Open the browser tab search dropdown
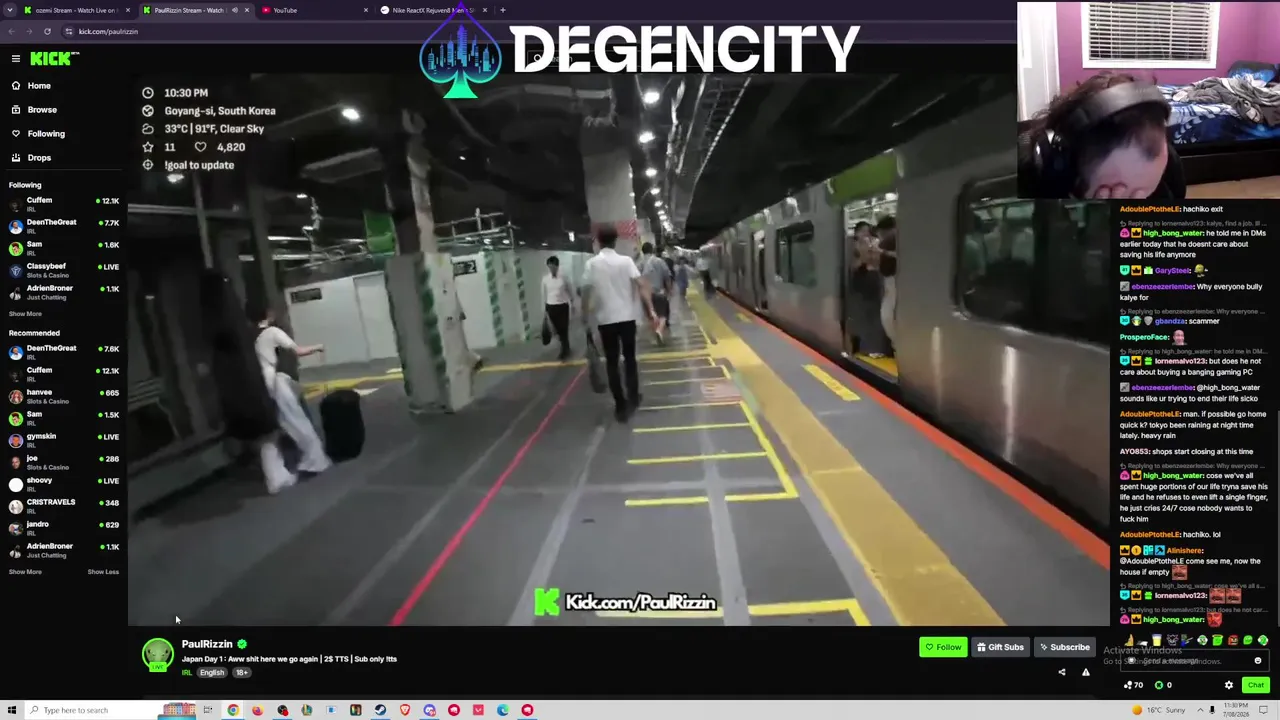Screen dimensions: 1280x720 pos(8,10)
